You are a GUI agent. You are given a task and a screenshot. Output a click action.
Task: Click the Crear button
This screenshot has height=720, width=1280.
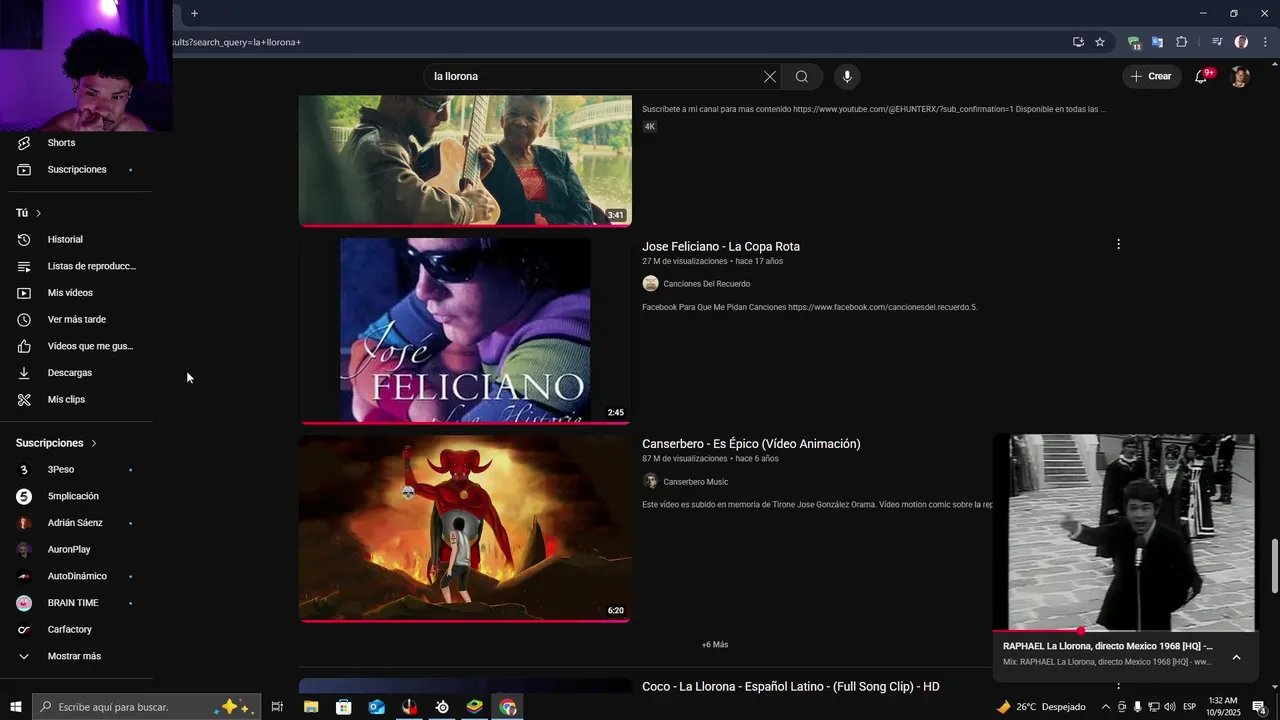pos(1151,76)
